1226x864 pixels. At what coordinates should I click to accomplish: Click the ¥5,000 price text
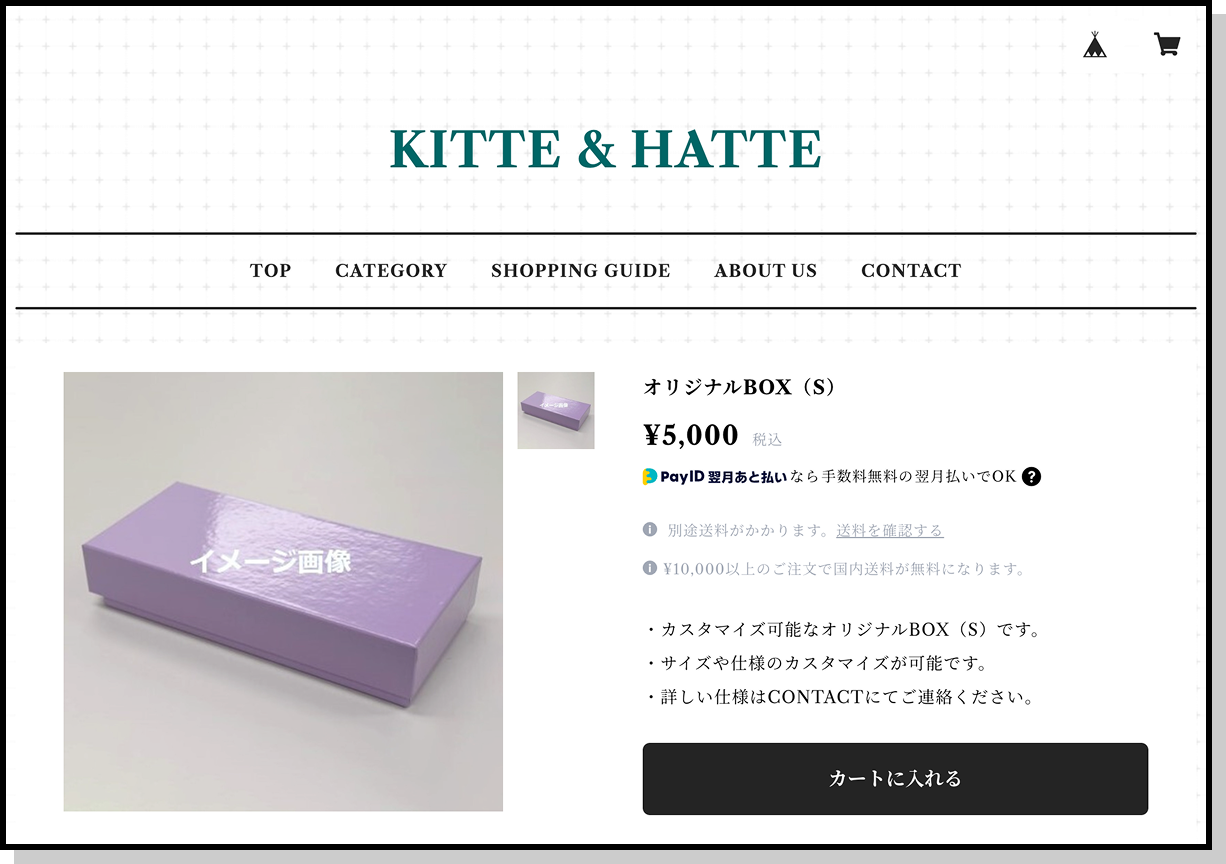[x=691, y=435]
